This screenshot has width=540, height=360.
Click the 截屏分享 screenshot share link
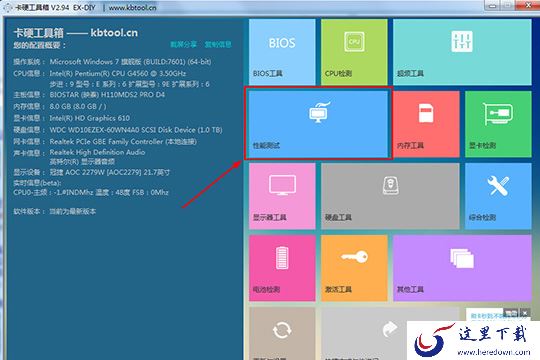184,44
